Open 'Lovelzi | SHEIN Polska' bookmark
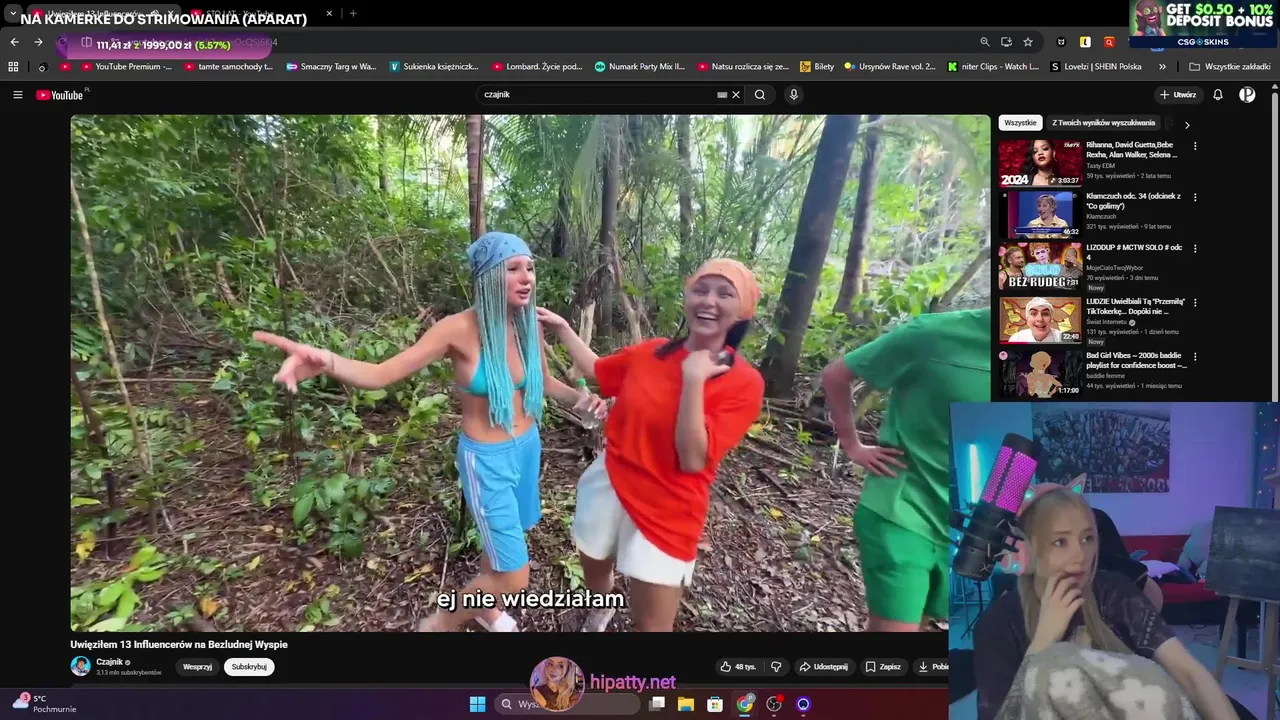1280x720 pixels. tap(1096, 67)
